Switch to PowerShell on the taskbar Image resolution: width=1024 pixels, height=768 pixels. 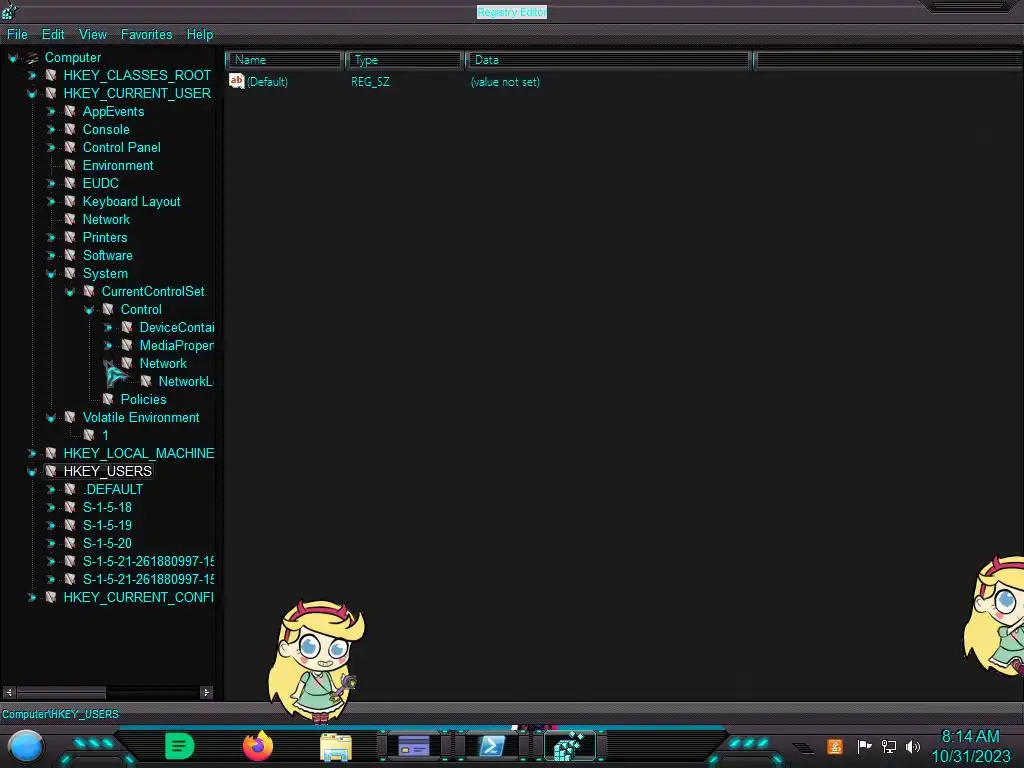(492, 746)
